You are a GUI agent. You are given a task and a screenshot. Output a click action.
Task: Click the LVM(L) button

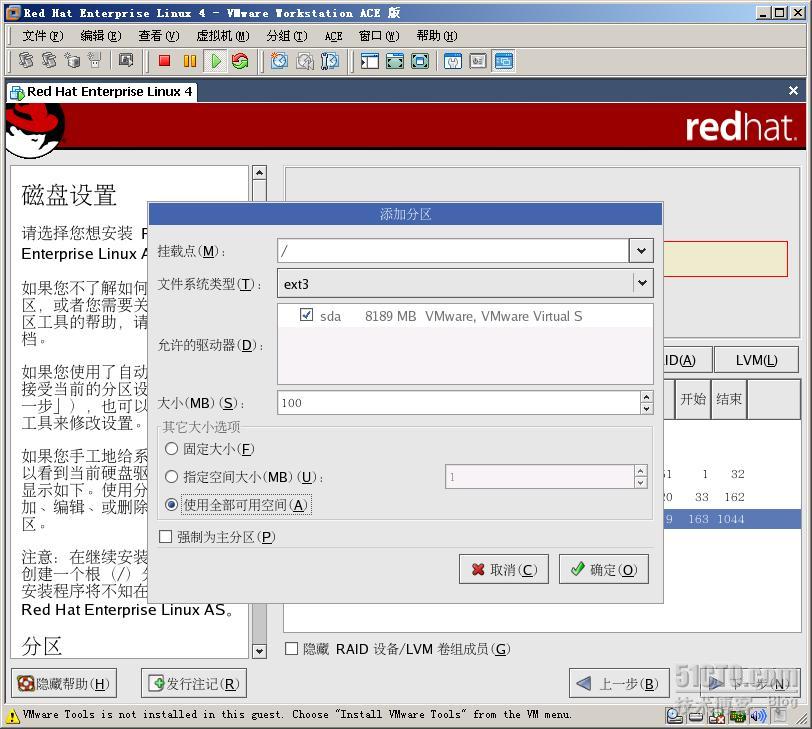(756, 360)
